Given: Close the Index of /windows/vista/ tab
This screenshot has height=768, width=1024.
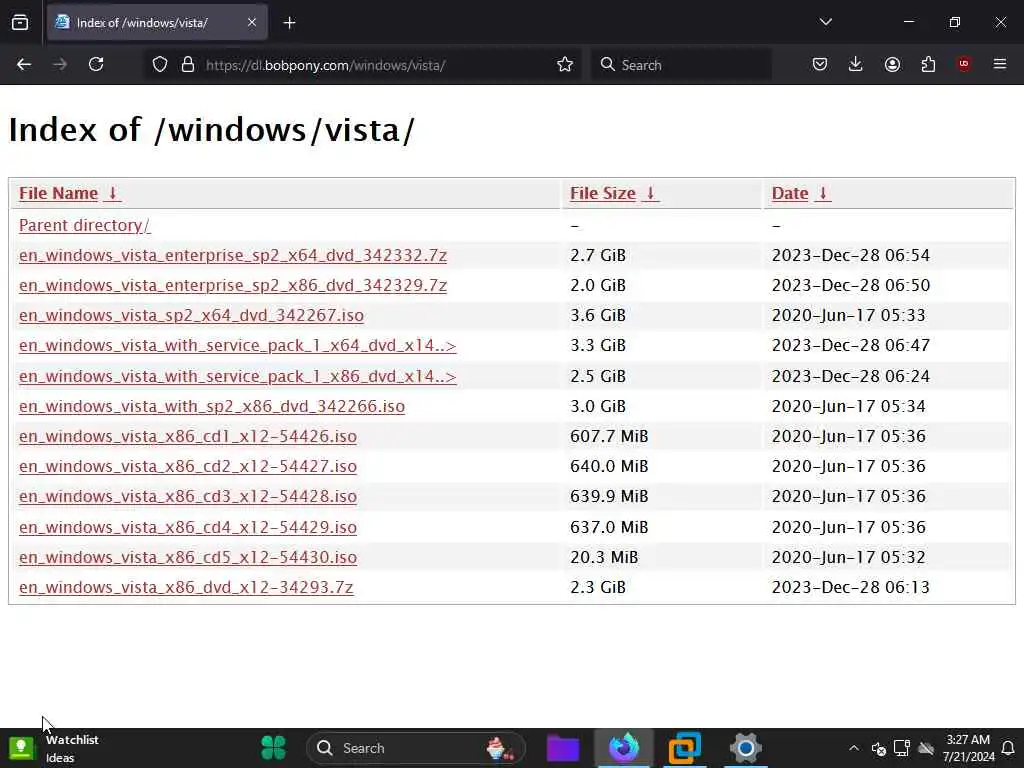Looking at the screenshot, I should click(252, 22).
